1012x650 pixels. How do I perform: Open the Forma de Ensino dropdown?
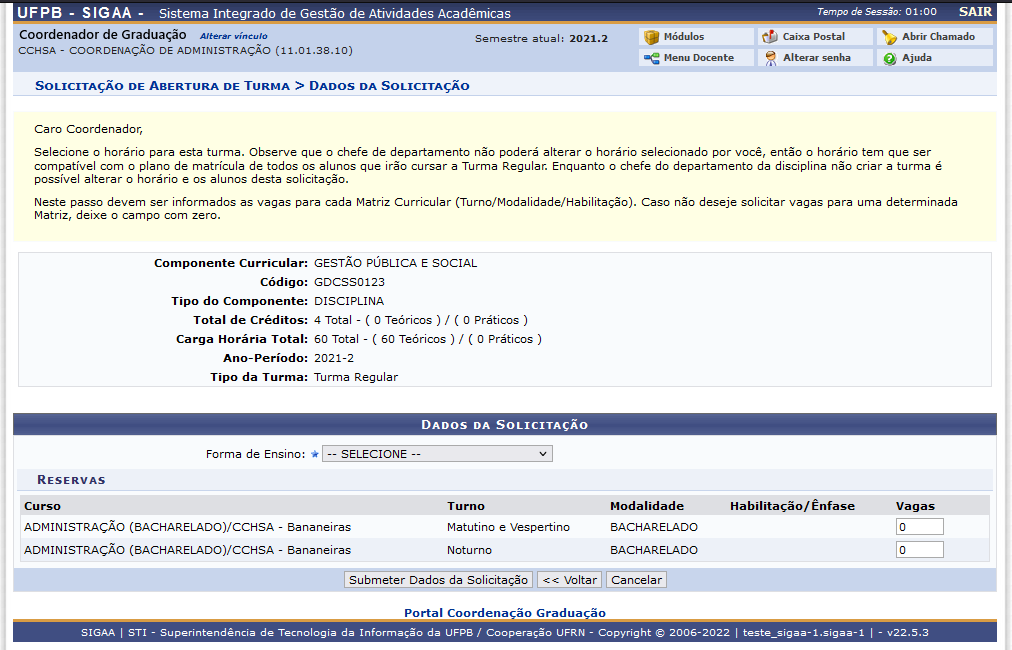pyautogui.click(x=437, y=454)
